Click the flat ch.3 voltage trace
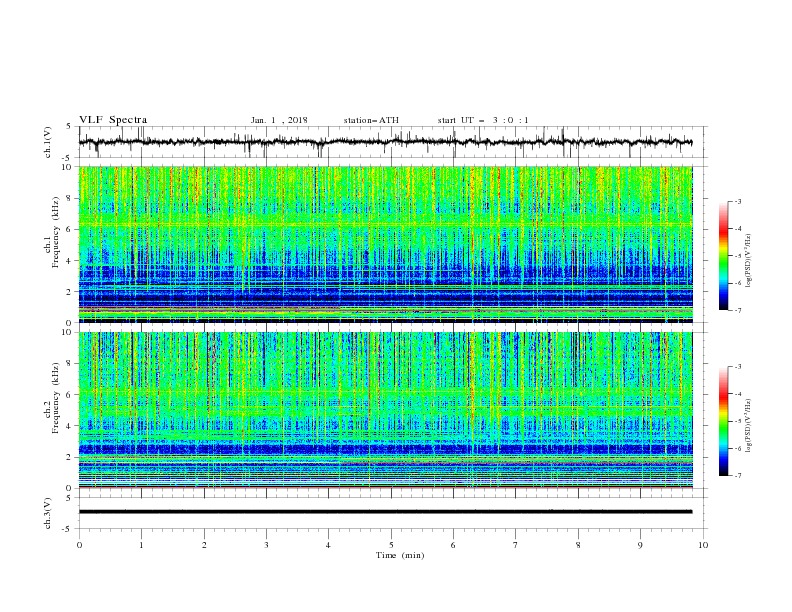This screenshot has width=792, height=612. 385,512
